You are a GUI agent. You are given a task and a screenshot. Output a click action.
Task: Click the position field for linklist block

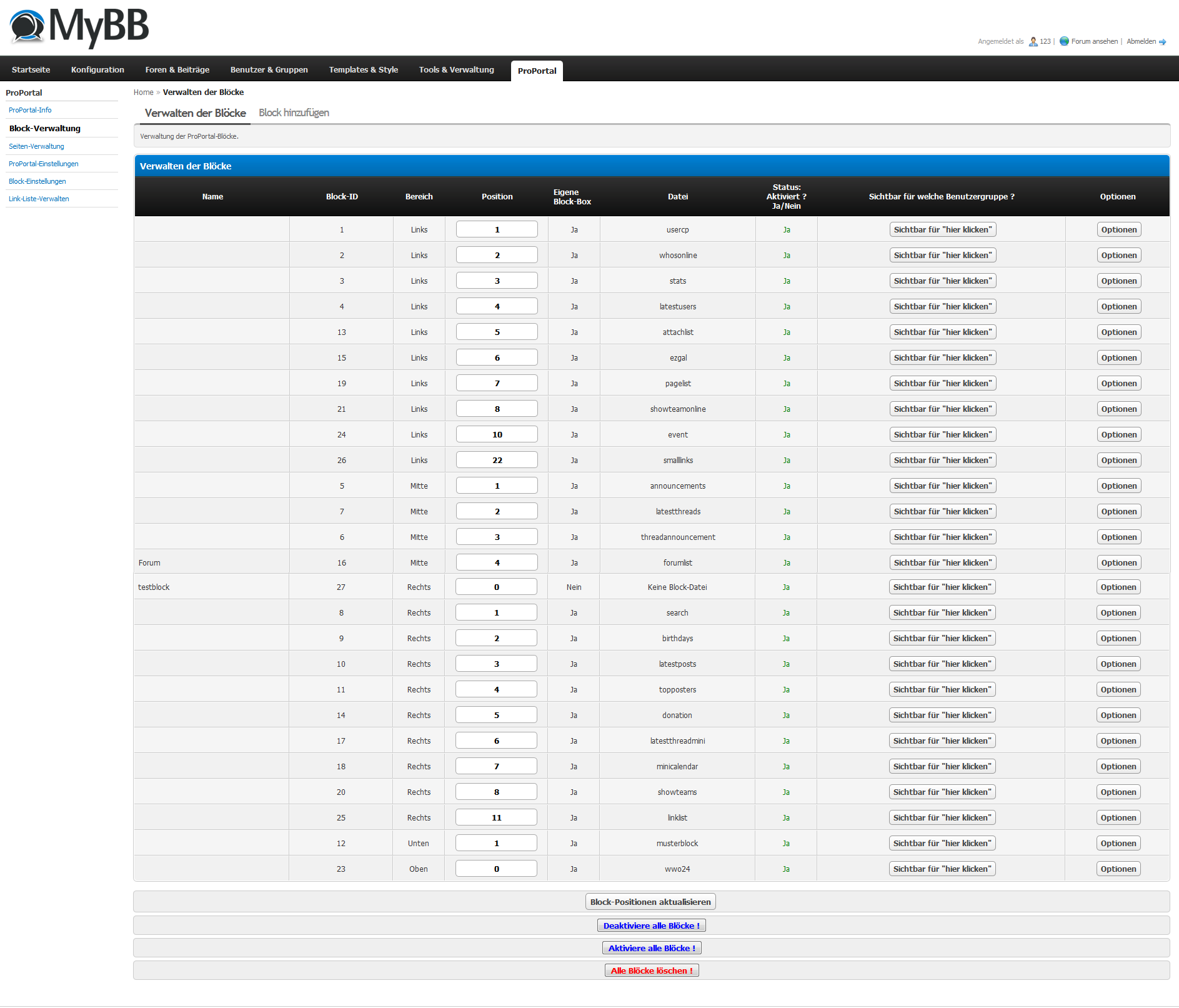click(x=496, y=817)
